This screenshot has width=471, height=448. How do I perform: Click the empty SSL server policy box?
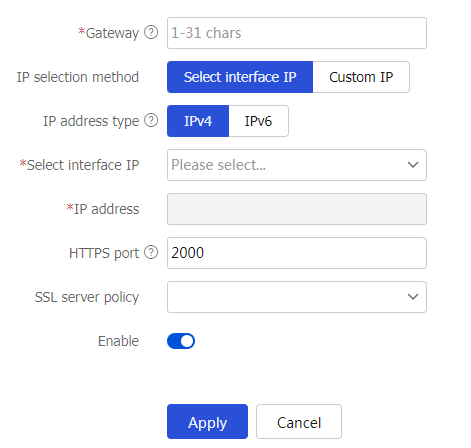point(297,297)
